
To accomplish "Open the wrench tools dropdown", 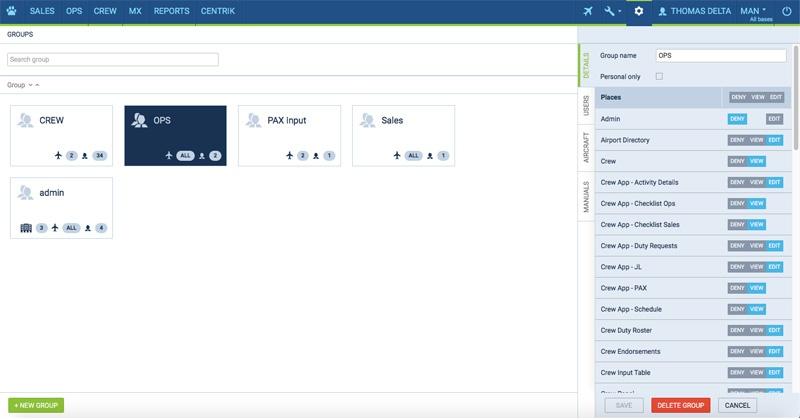I will 613,11.
